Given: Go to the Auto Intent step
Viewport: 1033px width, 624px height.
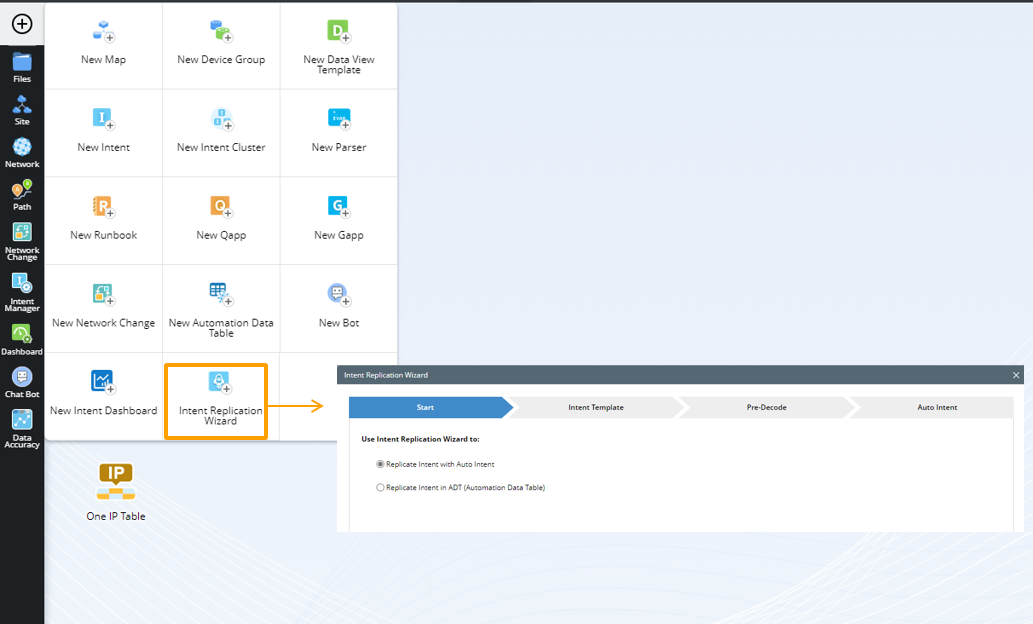Looking at the screenshot, I should pyautogui.click(x=937, y=407).
